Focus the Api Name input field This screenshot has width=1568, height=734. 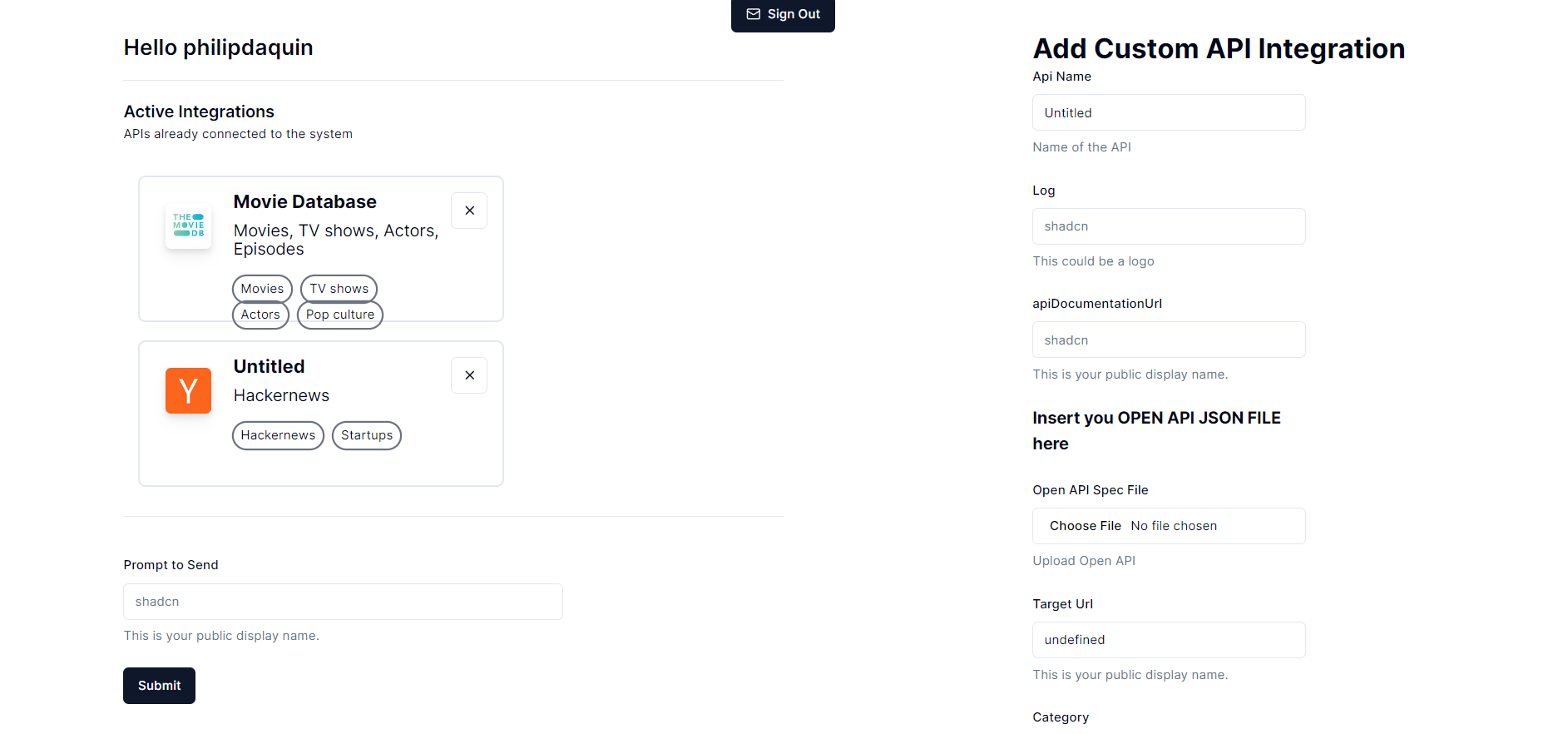click(1169, 112)
